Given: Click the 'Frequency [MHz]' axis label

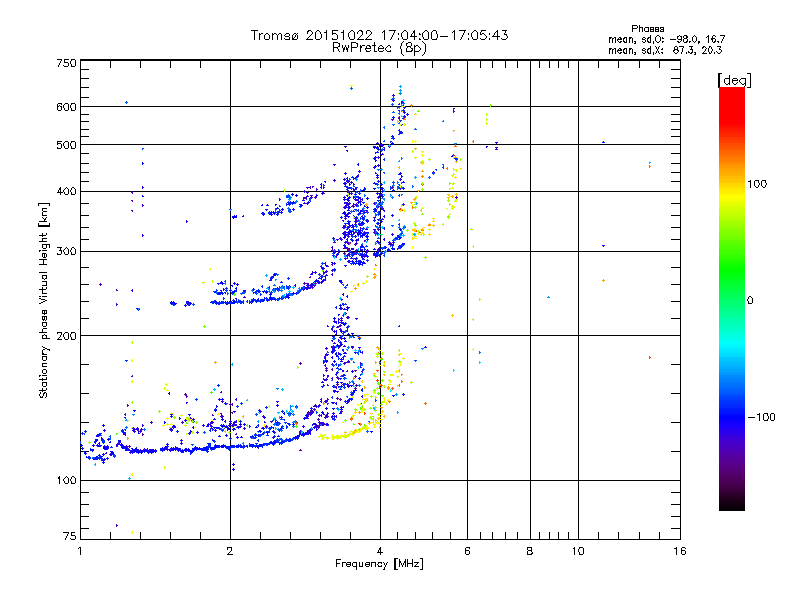Looking at the screenshot, I should coord(379,564).
